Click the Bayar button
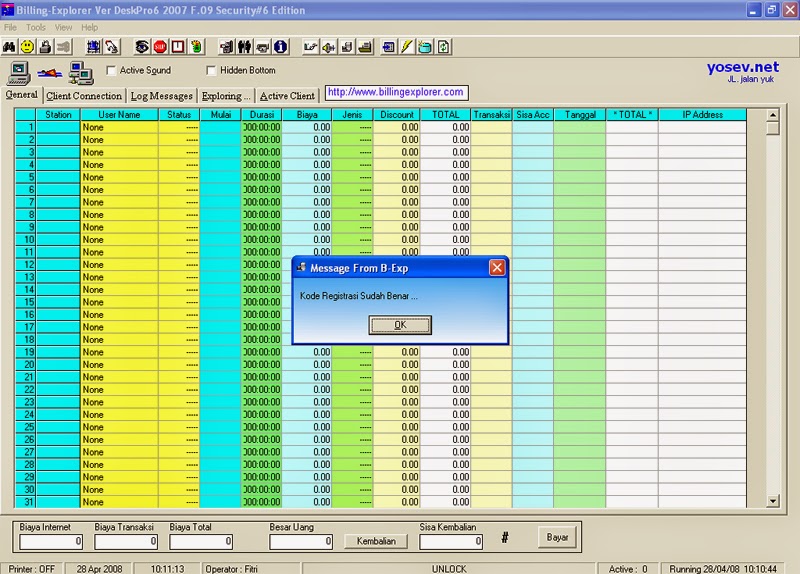The image size is (800, 574). coord(557,537)
